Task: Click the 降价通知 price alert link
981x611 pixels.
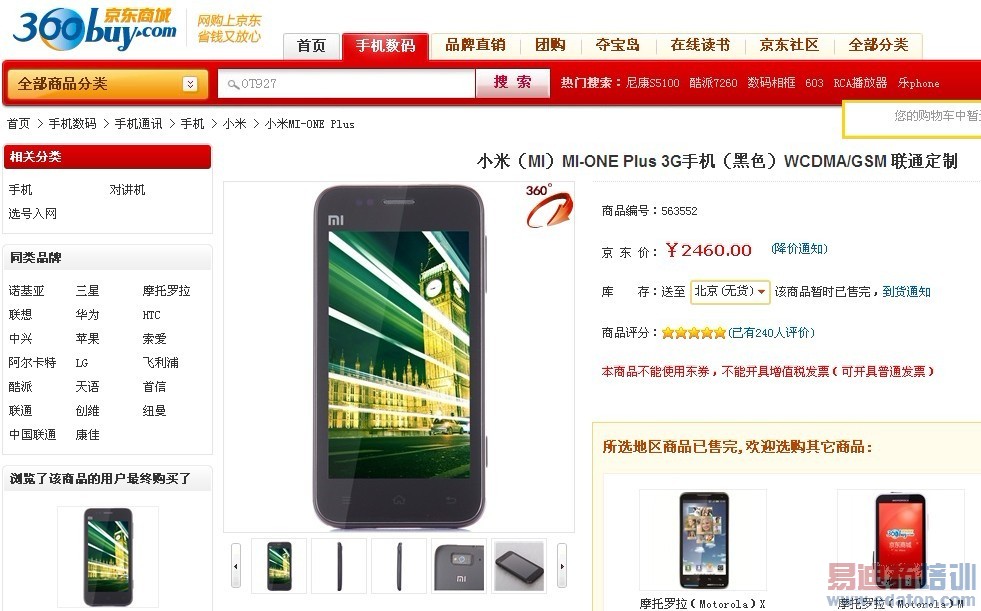Action: click(800, 249)
